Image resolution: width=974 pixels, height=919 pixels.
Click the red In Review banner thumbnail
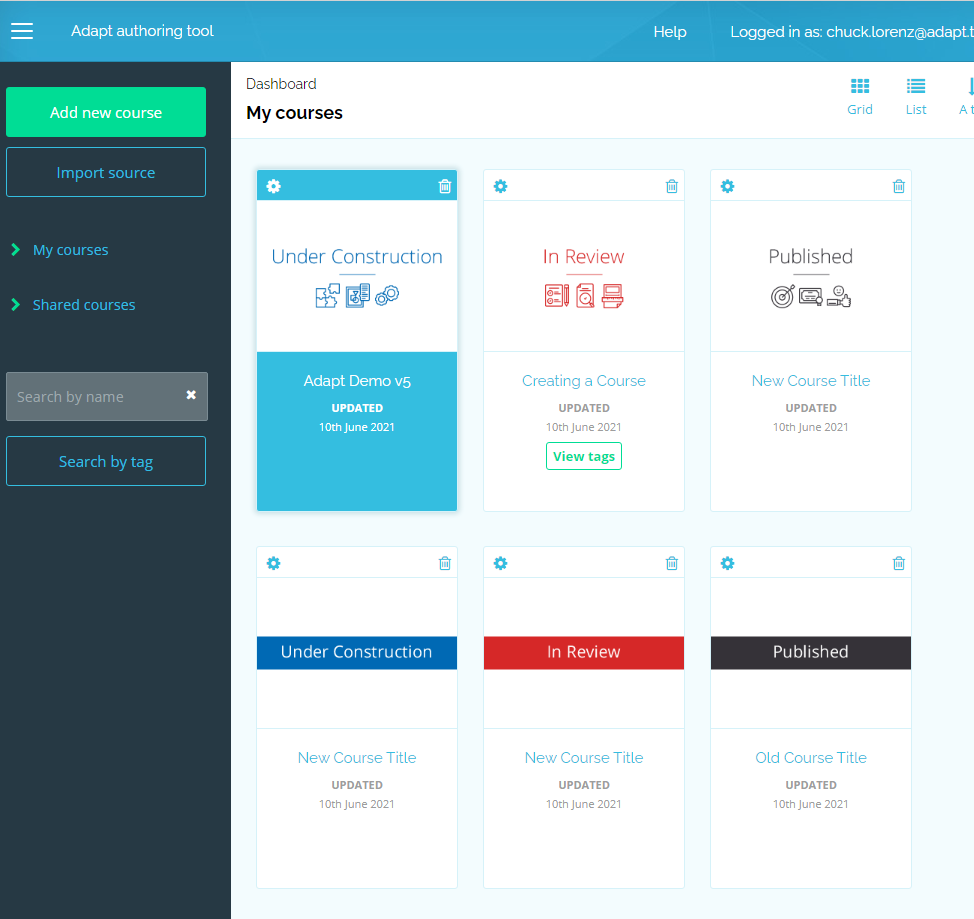point(583,652)
